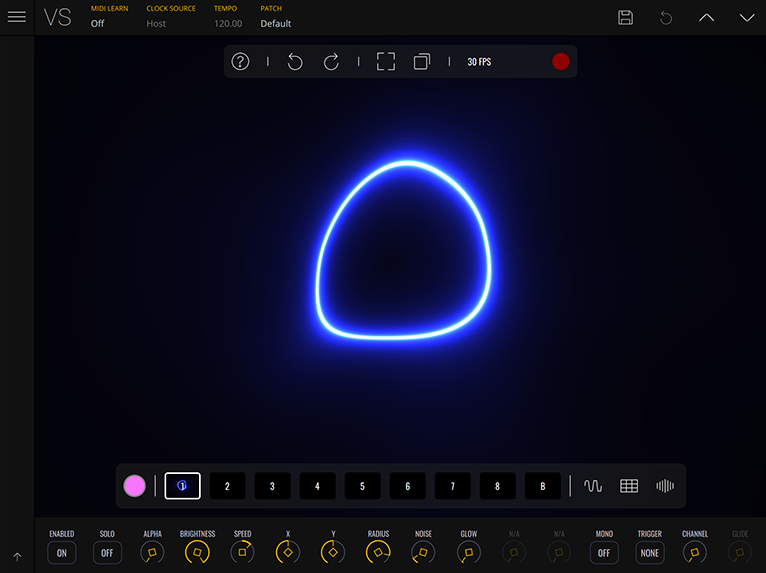This screenshot has height=573, width=766.
Task: Open the waveform modulation view
Action: 593,486
